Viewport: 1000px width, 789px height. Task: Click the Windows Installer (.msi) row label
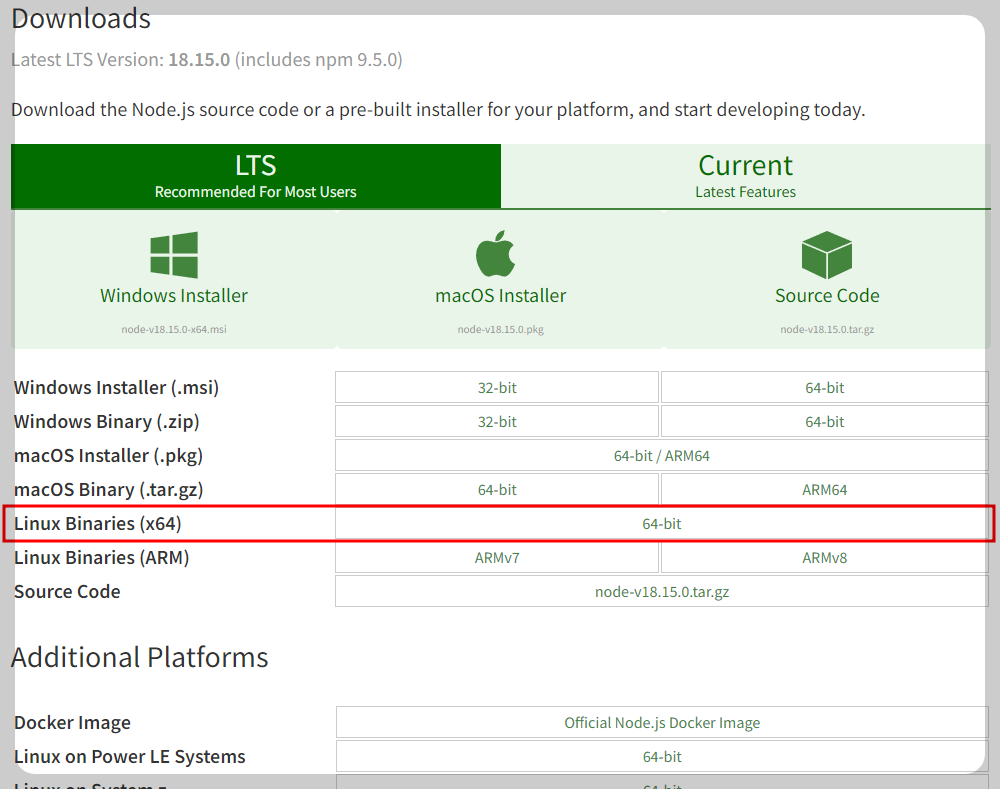point(116,387)
